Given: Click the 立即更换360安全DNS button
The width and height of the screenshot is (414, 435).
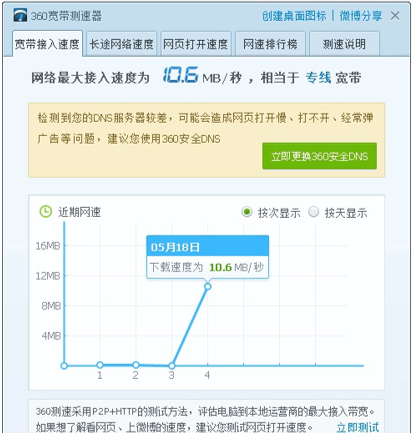Looking at the screenshot, I should coord(319,156).
